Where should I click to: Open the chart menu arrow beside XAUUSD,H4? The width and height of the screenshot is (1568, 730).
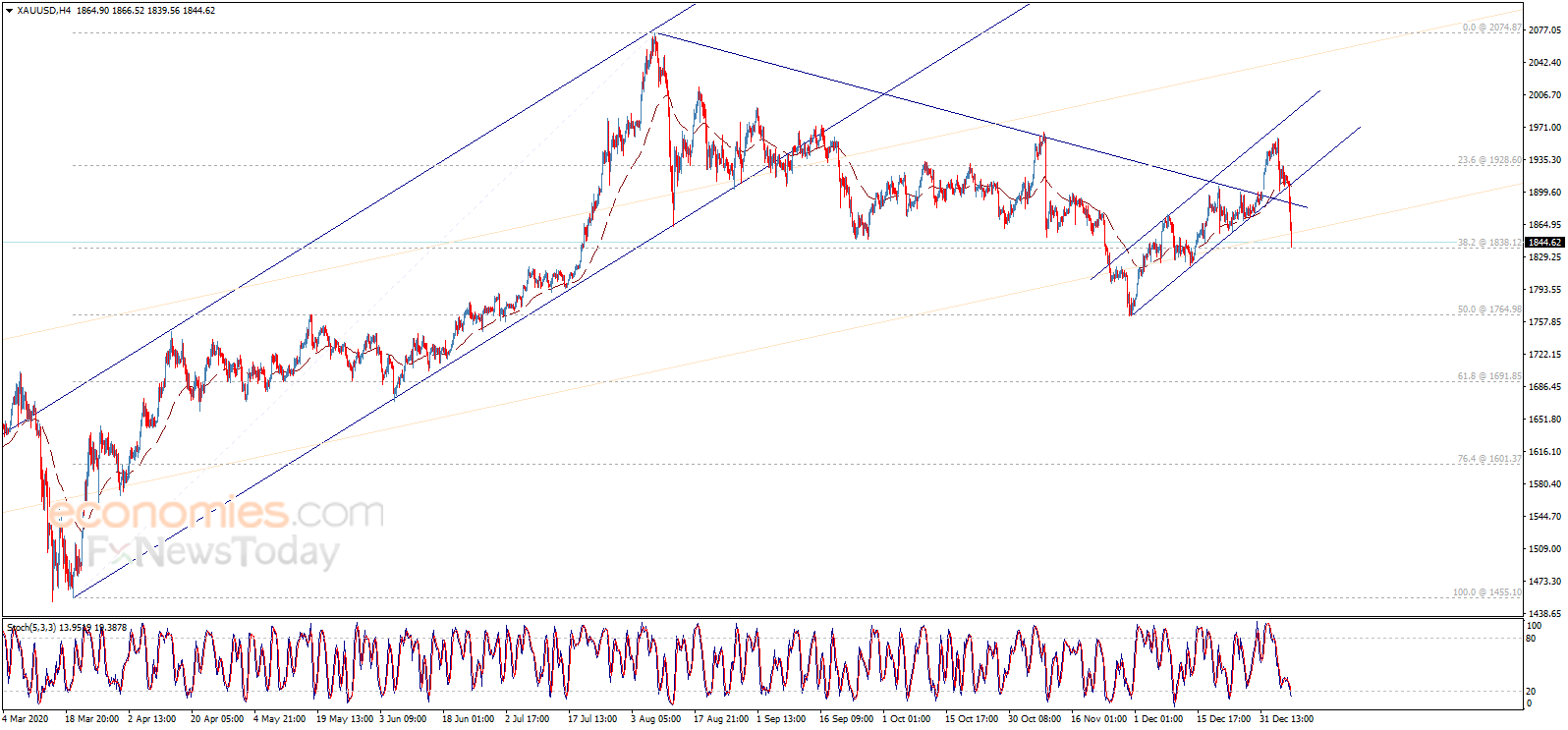pos(10,11)
